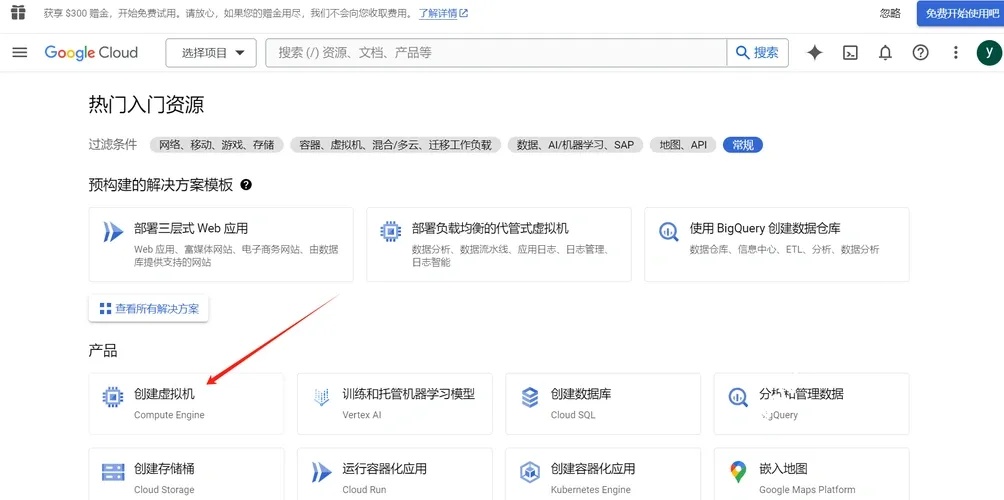Click the 部署三层式 Web 应用 icon
Viewport: 1004px width, 500px height.
click(x=113, y=231)
